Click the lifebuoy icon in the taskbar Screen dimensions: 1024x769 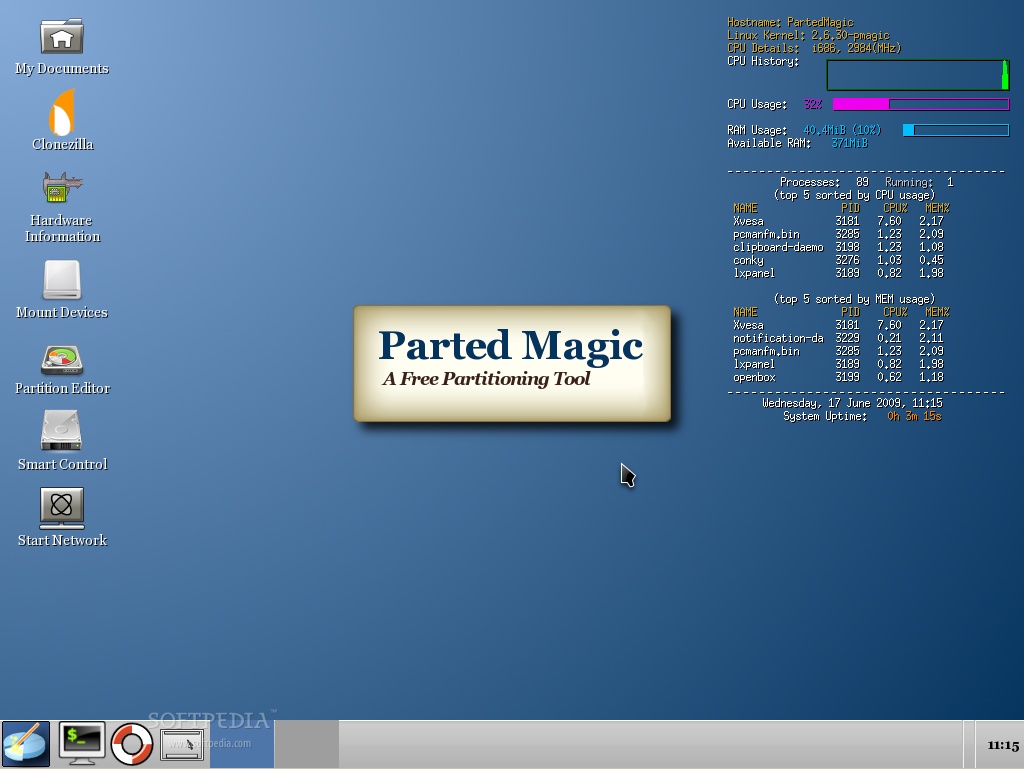[132, 744]
